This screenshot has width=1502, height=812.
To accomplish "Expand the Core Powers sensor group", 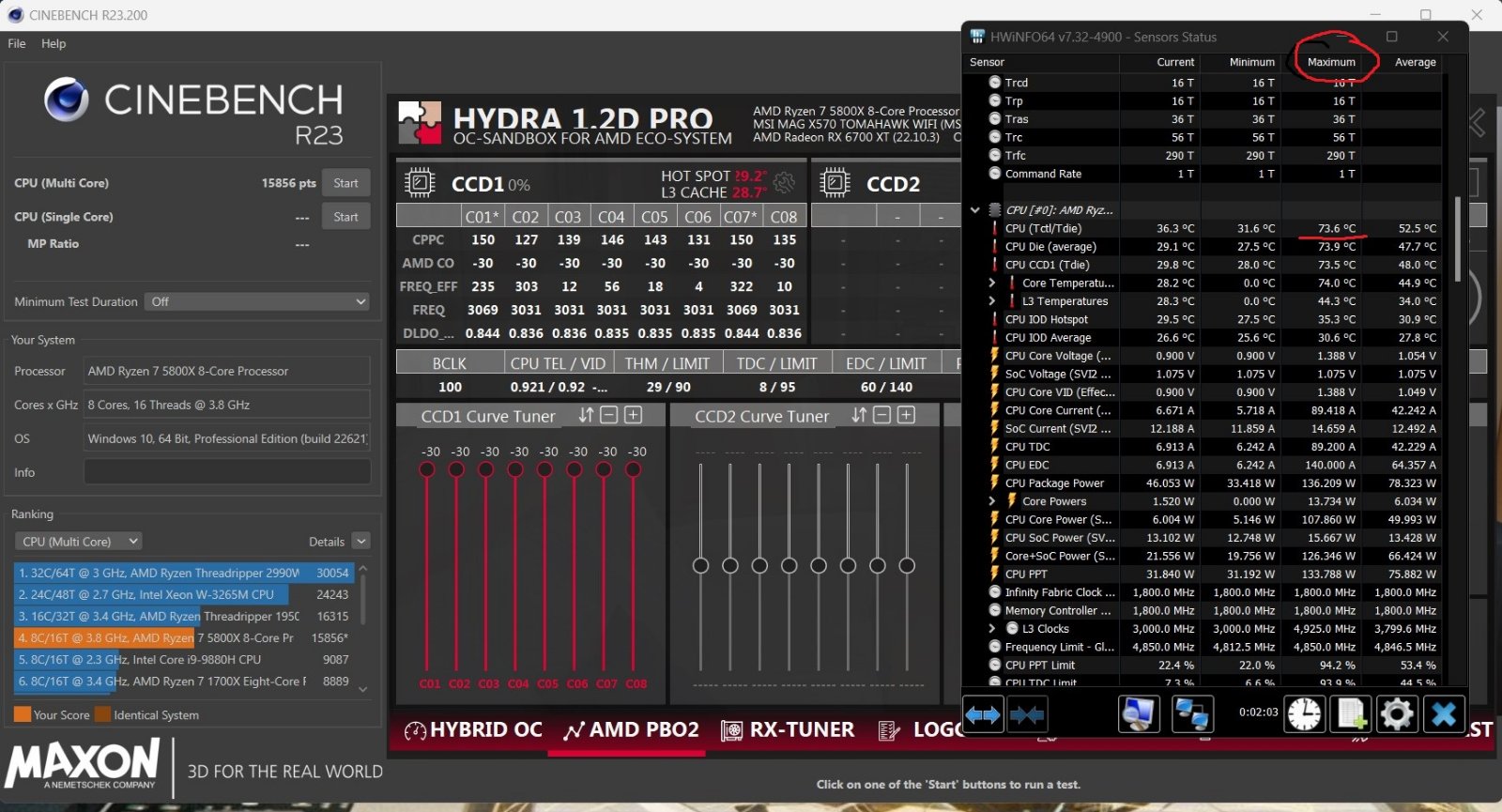I will [991, 501].
